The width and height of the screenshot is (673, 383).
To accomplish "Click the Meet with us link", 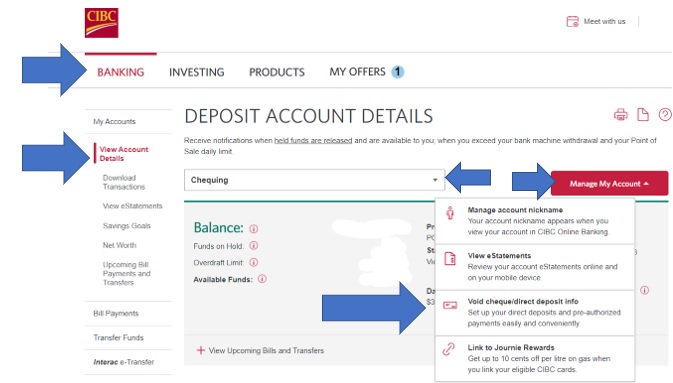I will click(x=604, y=21).
